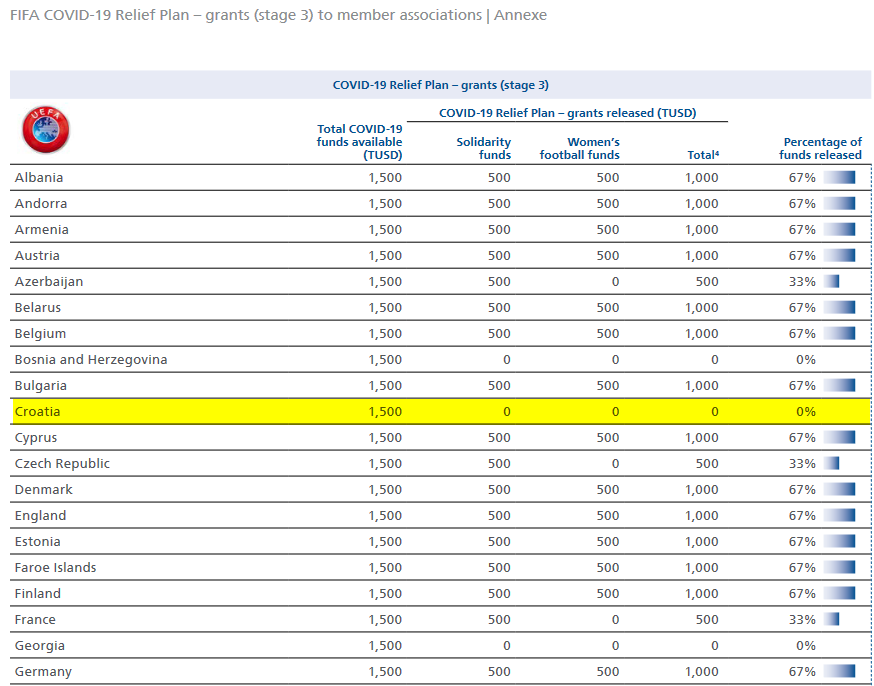
Task: Select Czech Republic's total released value 500
Action: click(707, 464)
